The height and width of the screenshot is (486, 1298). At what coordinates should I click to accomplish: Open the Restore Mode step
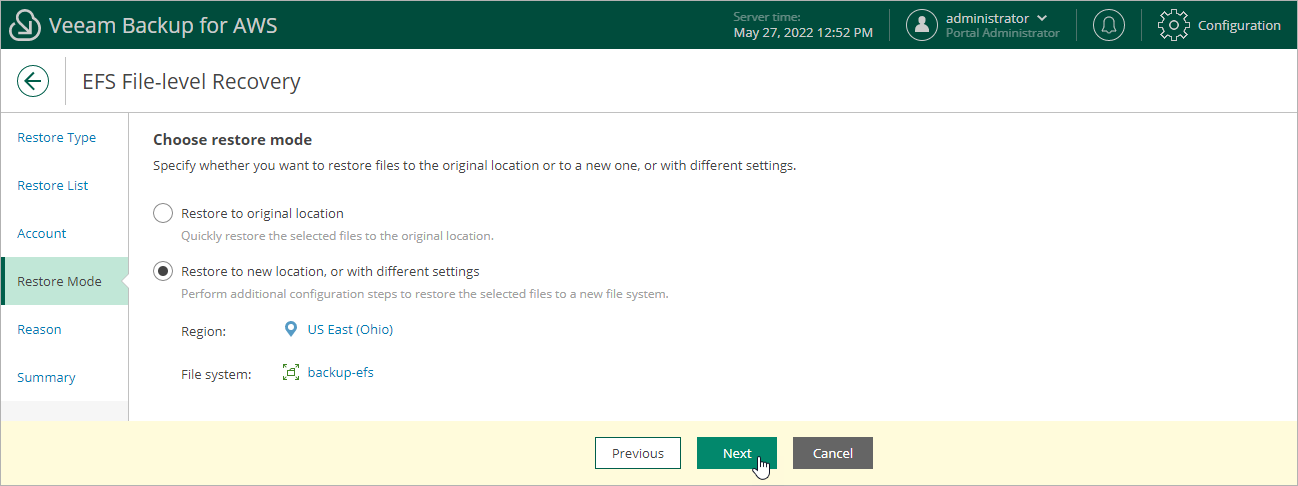64,281
